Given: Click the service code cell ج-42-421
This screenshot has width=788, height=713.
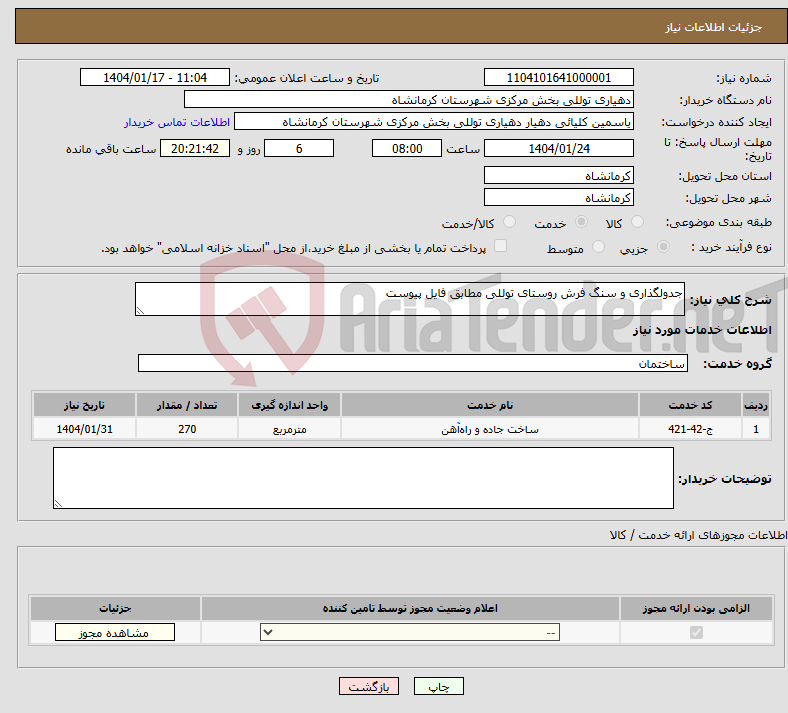Looking at the screenshot, I should click(691, 429).
